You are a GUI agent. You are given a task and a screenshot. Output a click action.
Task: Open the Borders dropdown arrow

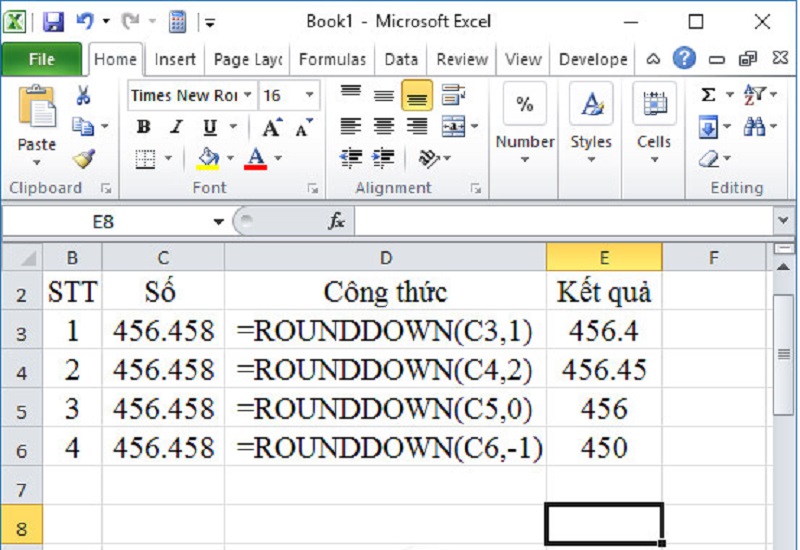pos(168,159)
